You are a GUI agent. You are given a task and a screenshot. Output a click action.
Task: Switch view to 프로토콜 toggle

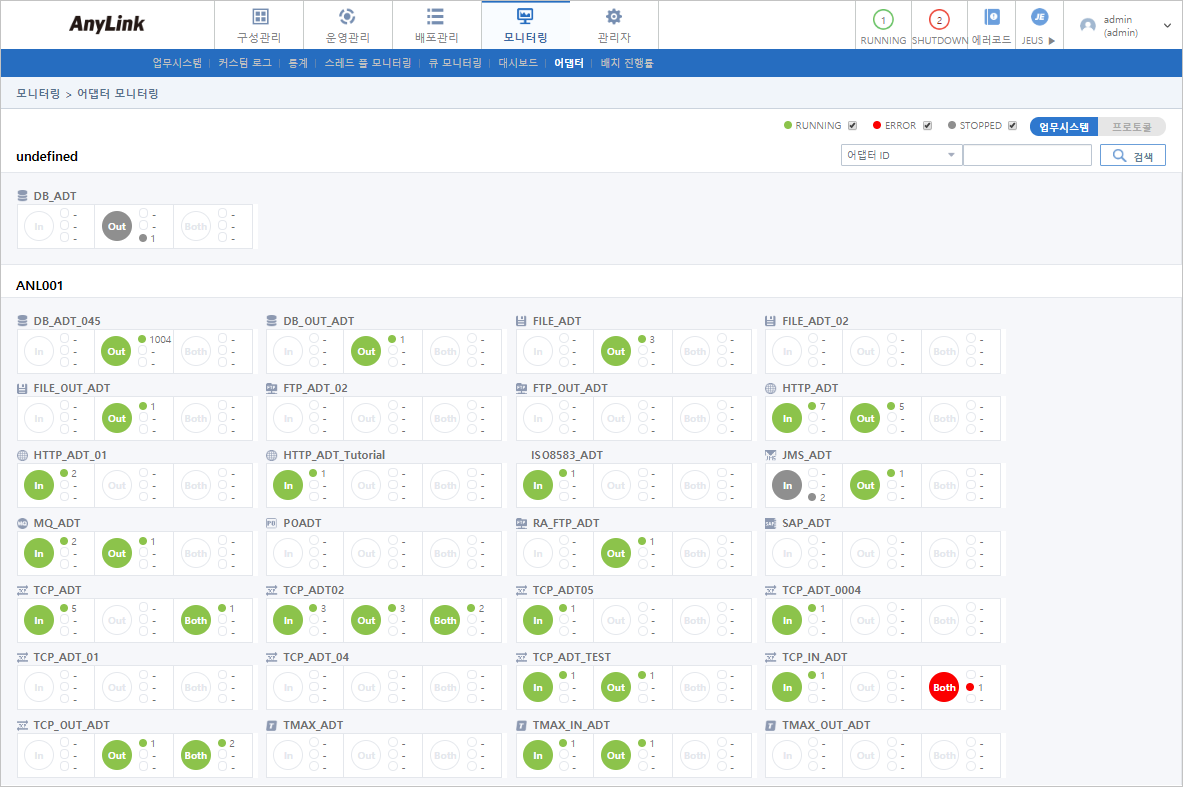pyautogui.click(x=1131, y=127)
